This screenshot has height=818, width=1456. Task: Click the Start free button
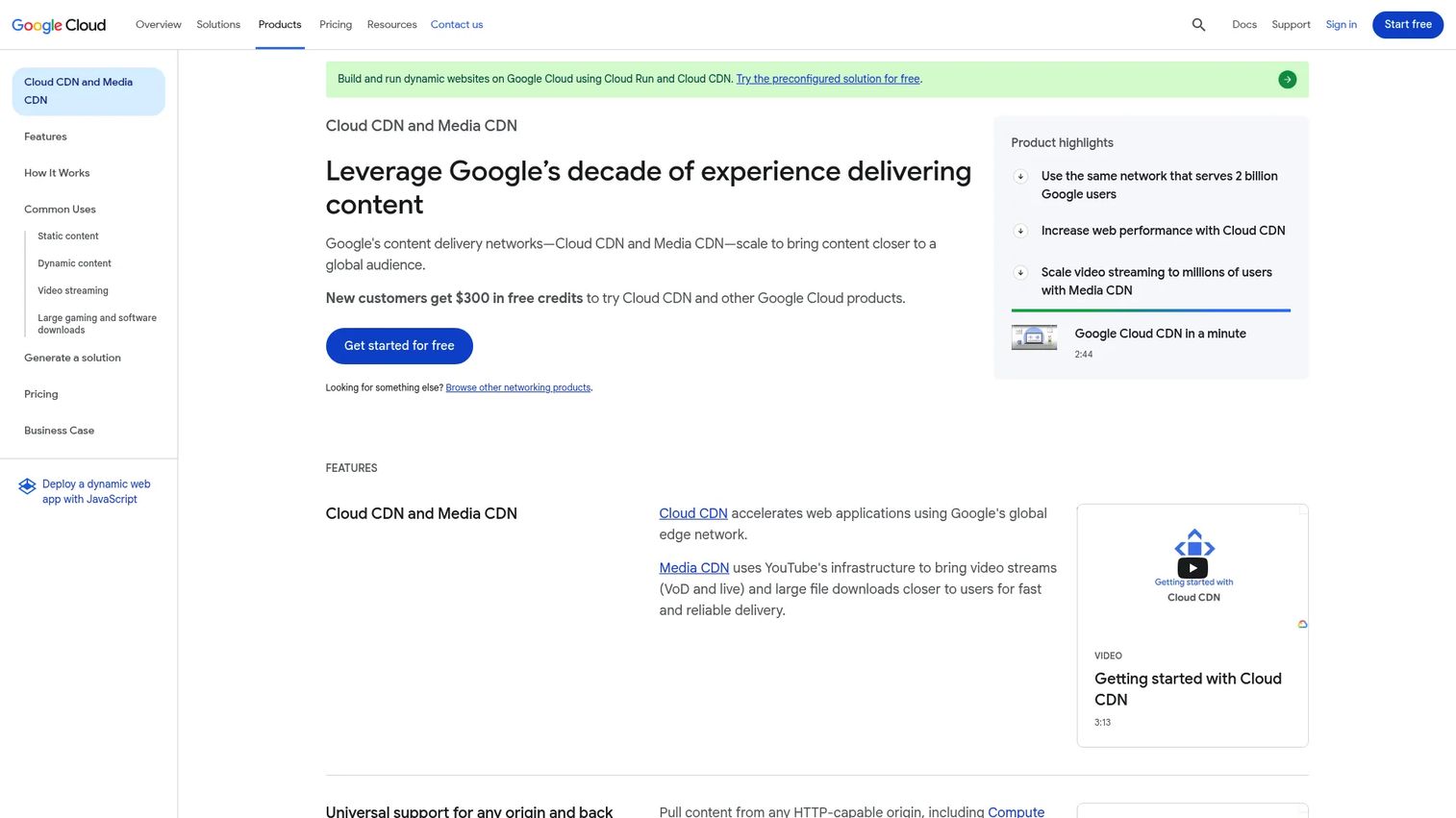click(x=1408, y=25)
